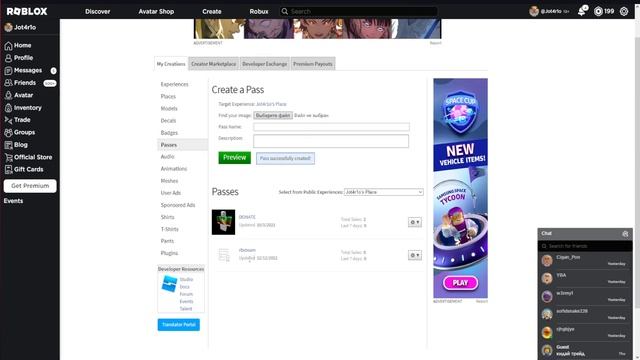This screenshot has width=640, height=360.
Task: Click the Description input field
Action: tap(331, 141)
